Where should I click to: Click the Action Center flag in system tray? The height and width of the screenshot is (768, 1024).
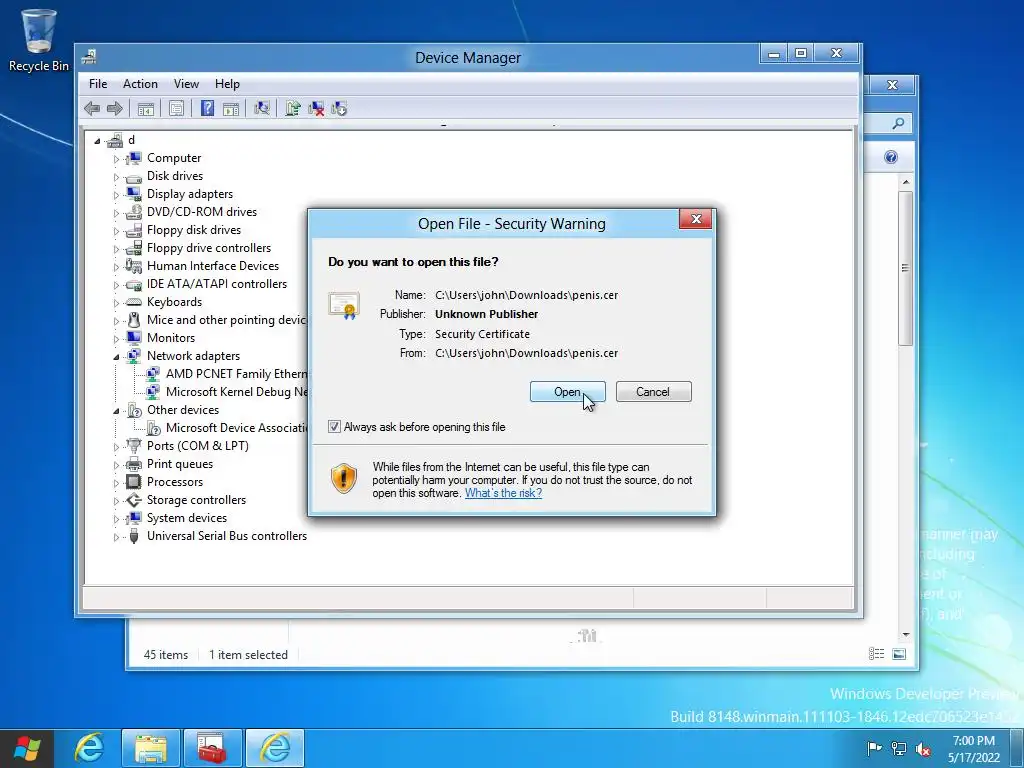click(x=874, y=748)
